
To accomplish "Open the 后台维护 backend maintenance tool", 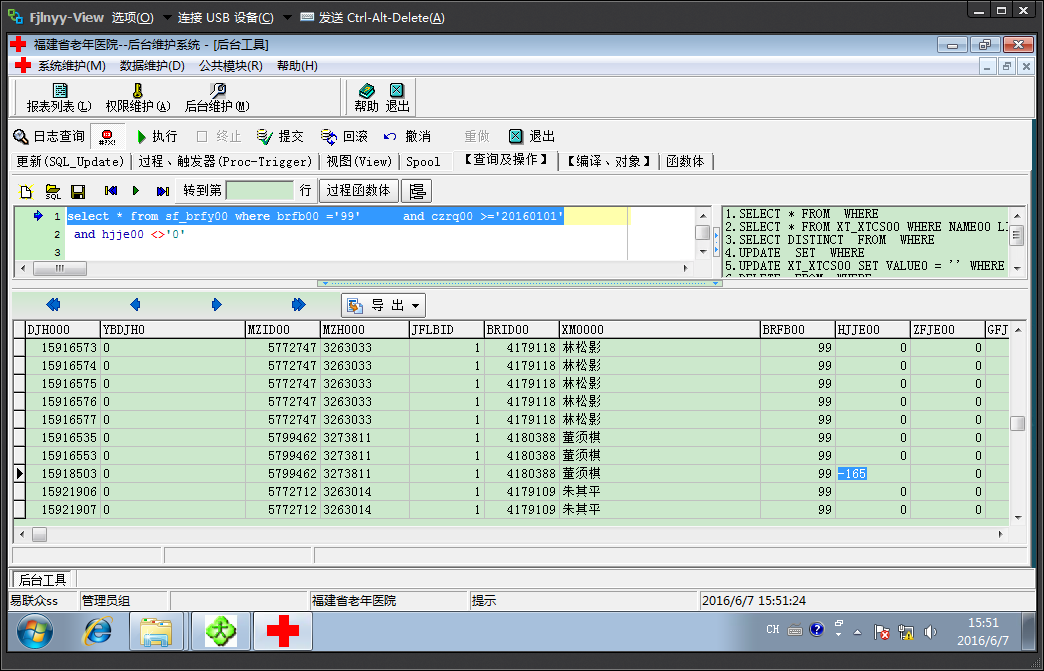I will (217, 98).
